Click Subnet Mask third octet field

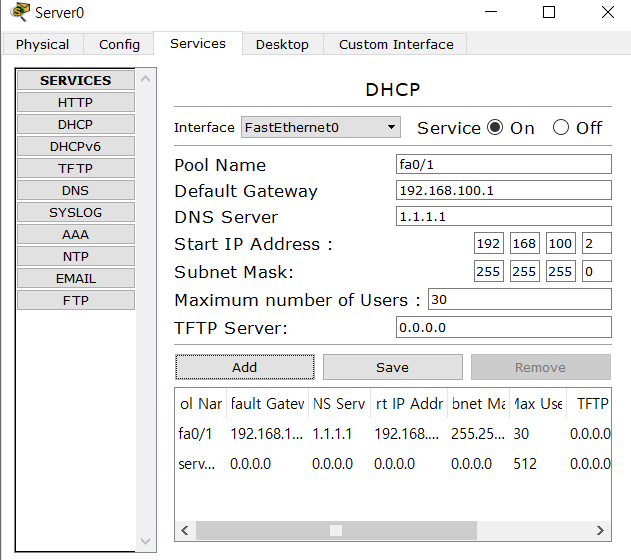click(x=561, y=272)
